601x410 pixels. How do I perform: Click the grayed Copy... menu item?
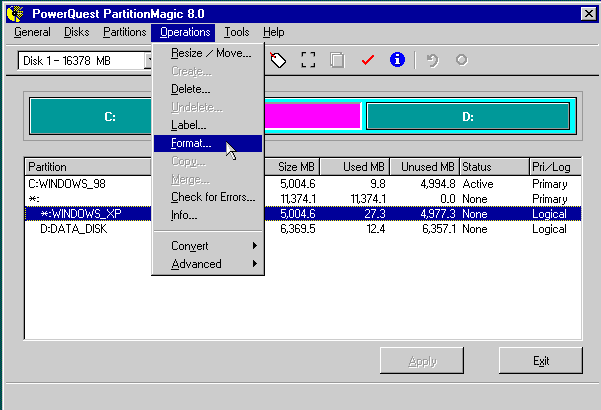[208, 161]
